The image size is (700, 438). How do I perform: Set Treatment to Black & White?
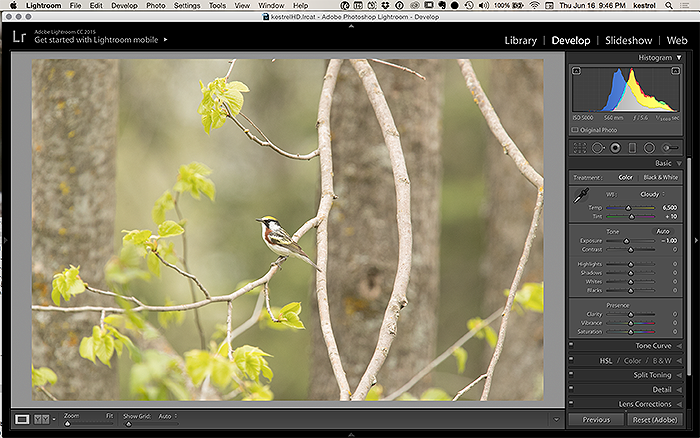(x=660, y=177)
